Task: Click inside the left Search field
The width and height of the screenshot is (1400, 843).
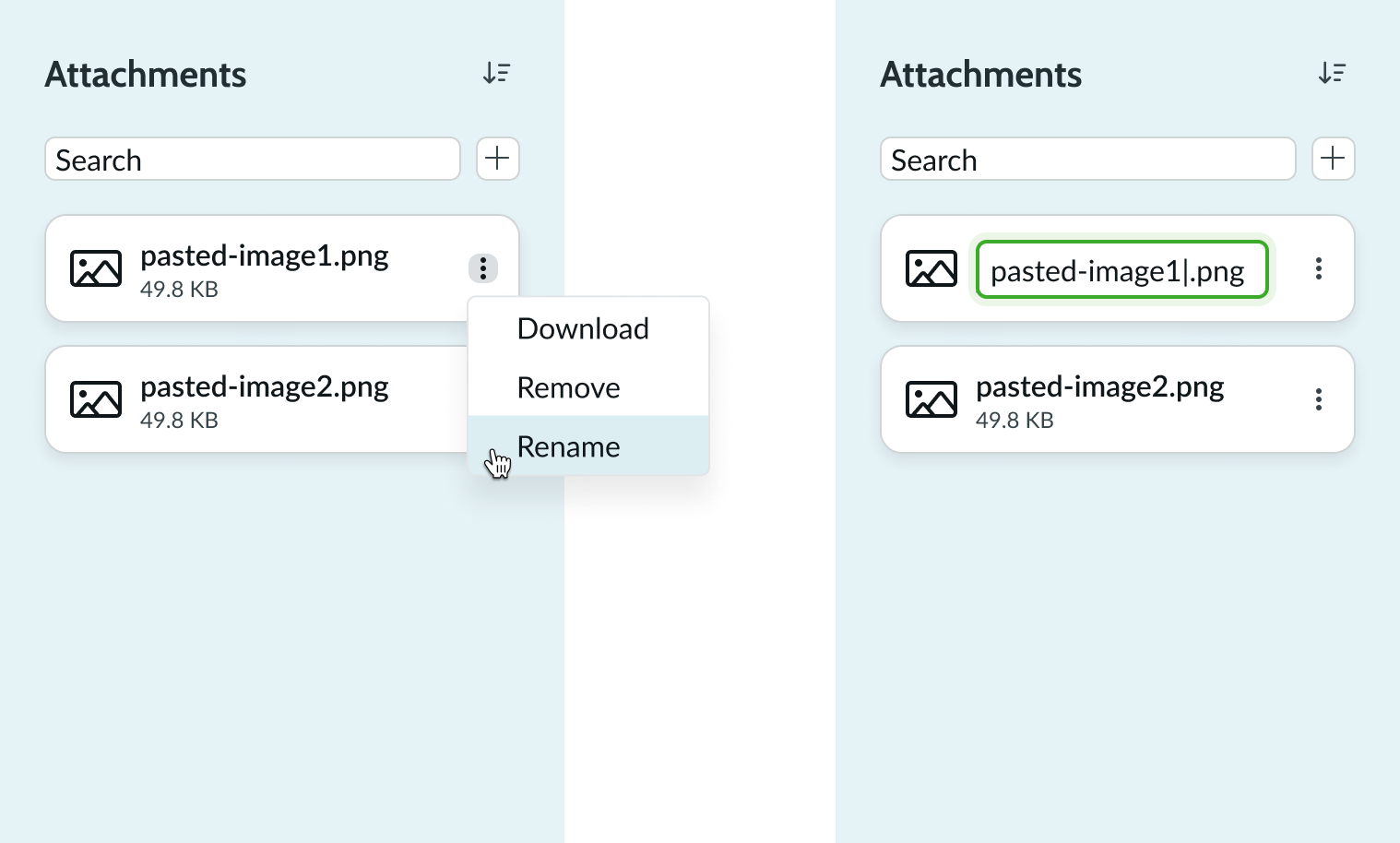Action: click(x=252, y=159)
